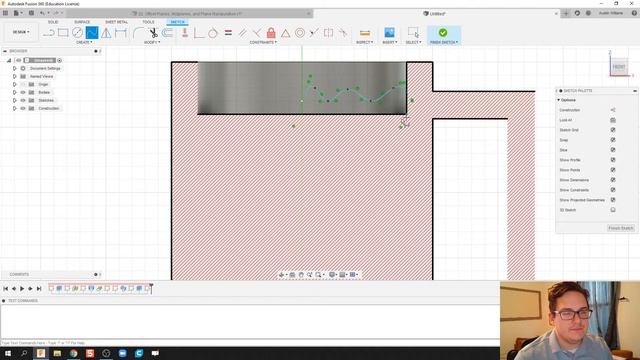Click the Undo arrow
640x360 pixels.
tap(42, 13)
